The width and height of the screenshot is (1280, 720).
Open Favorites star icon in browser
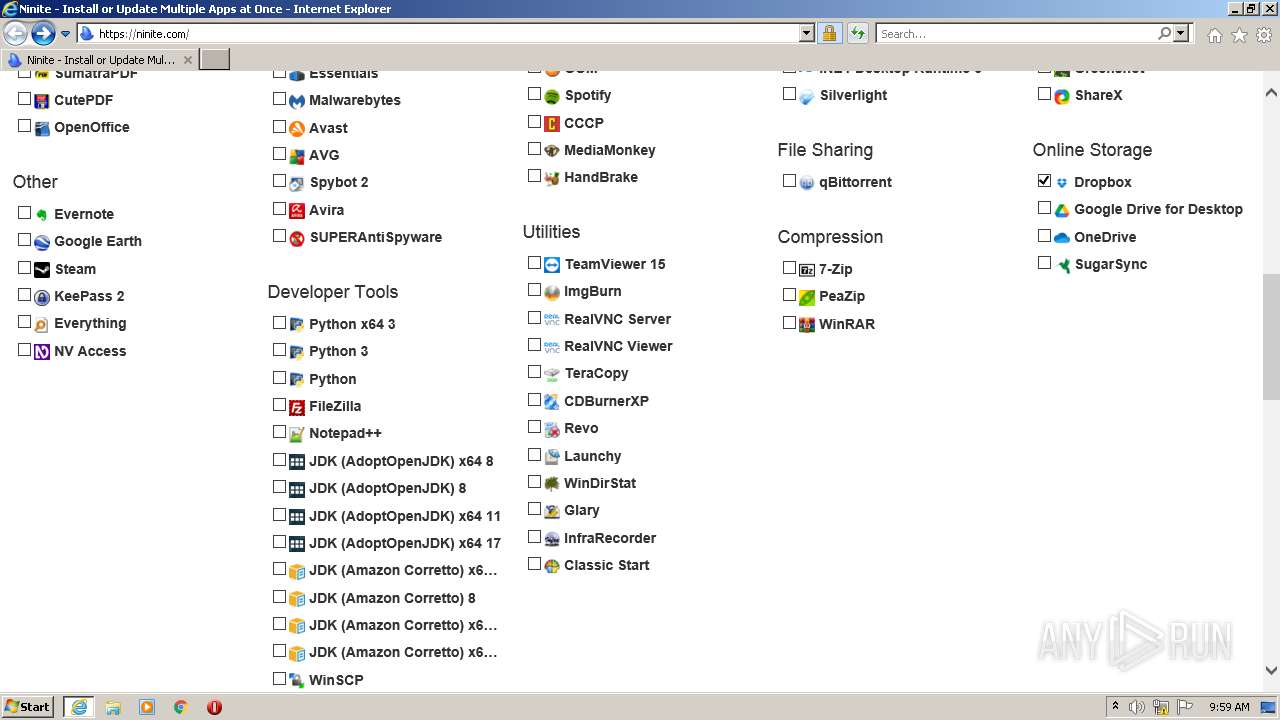click(1239, 34)
